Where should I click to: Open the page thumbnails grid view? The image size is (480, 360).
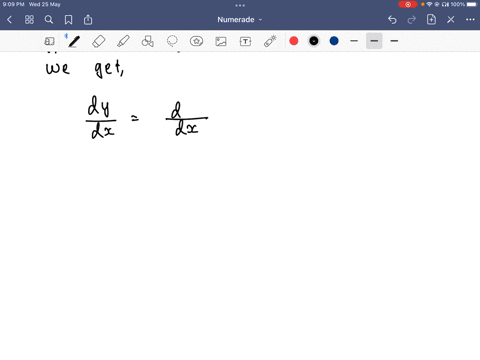29,20
